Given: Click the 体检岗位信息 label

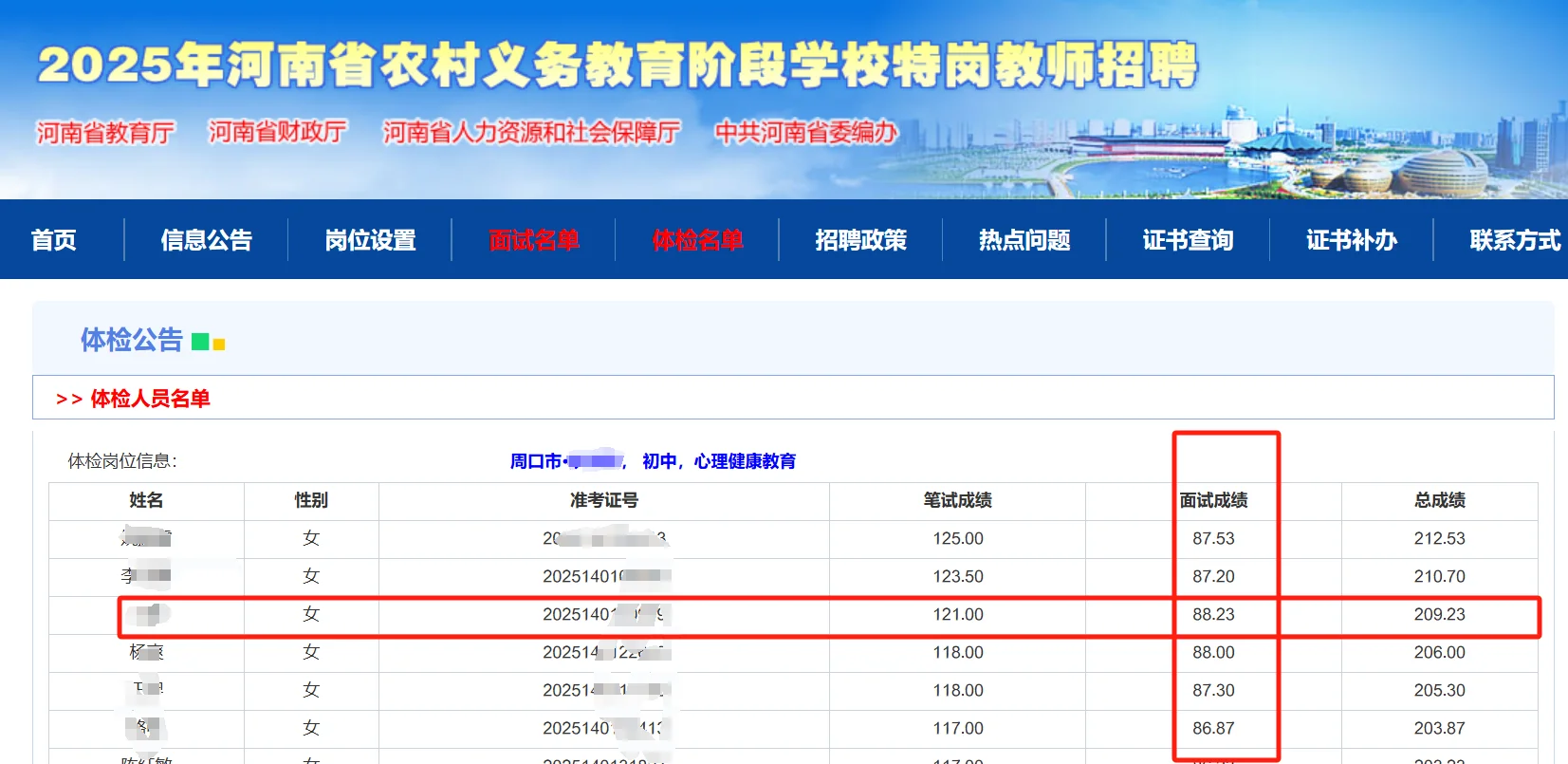Looking at the screenshot, I should 122,461.
